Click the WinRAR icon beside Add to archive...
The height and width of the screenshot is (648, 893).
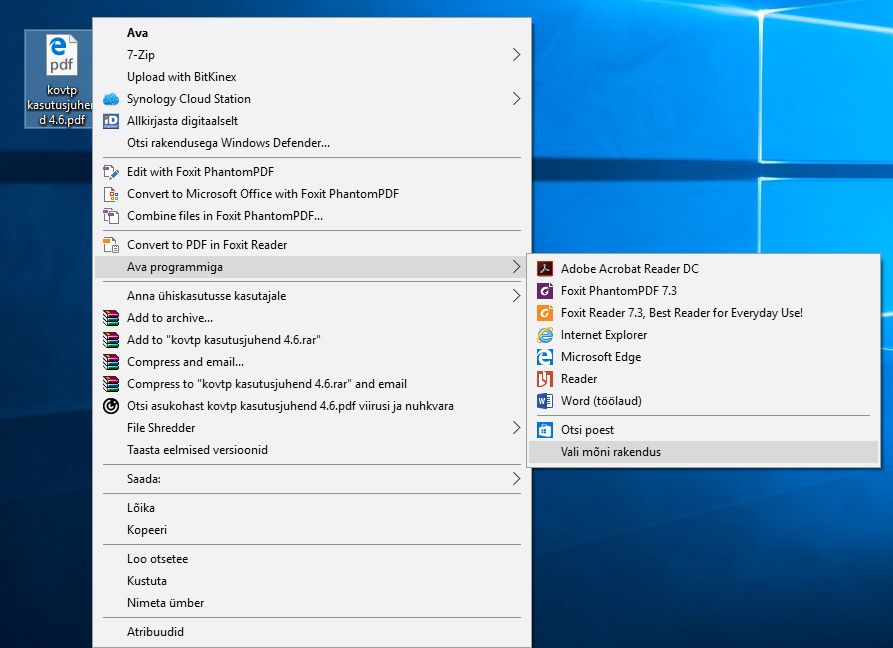tap(111, 318)
